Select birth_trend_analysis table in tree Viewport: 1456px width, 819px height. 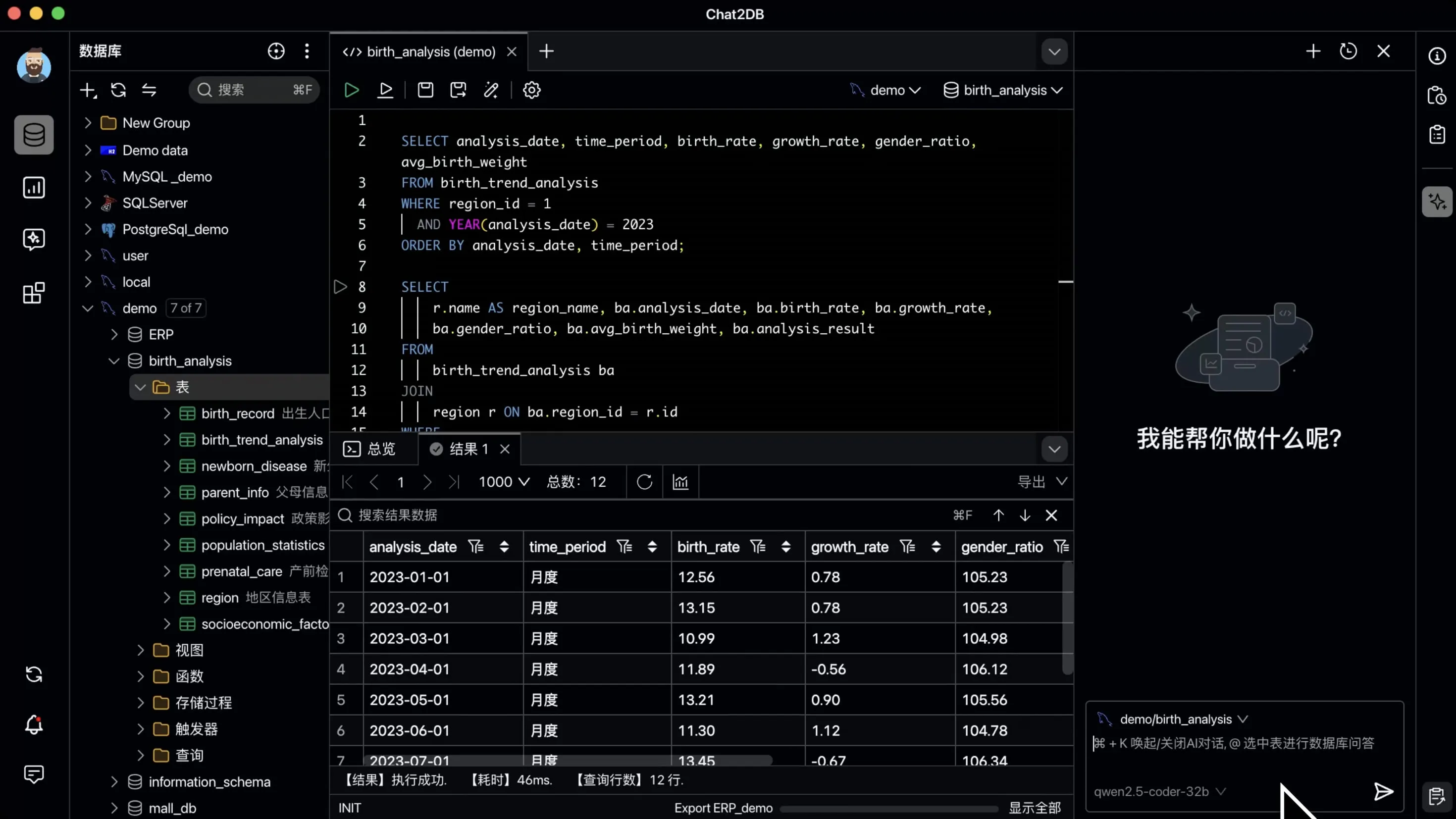coord(261,440)
